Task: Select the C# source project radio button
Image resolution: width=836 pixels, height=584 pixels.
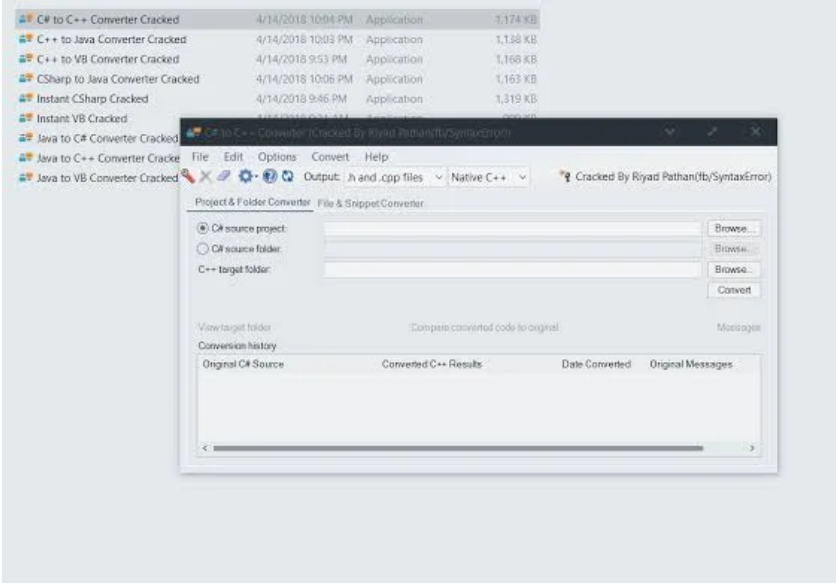Action: point(203,228)
